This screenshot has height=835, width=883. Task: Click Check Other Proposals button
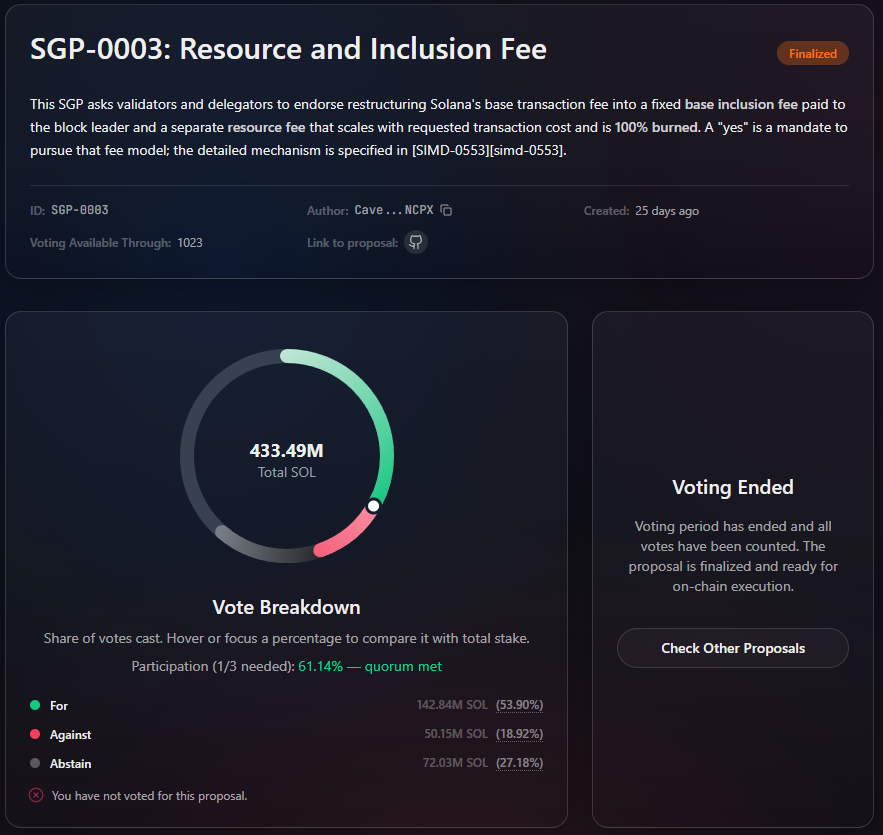733,648
